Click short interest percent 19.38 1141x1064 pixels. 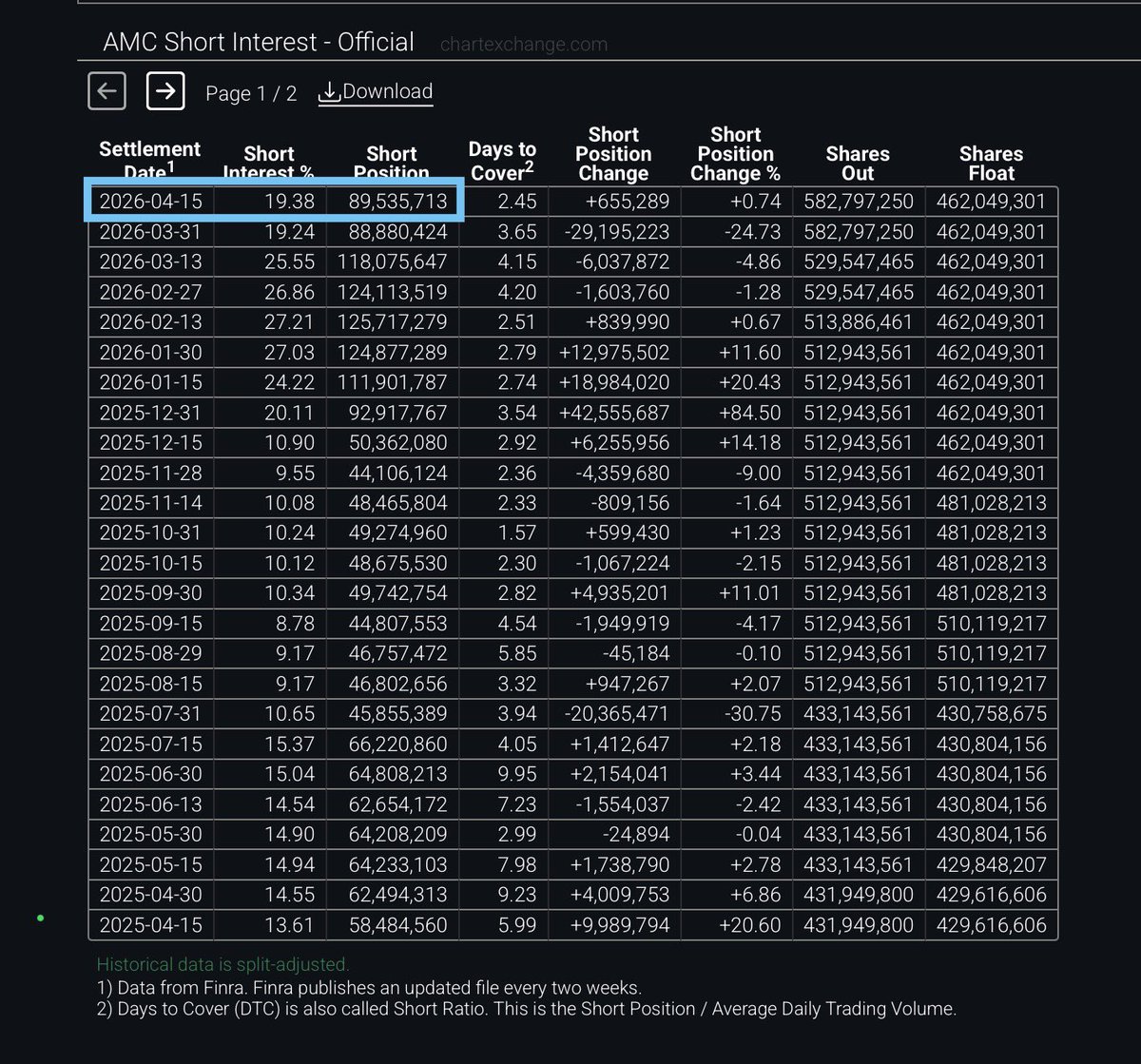click(289, 202)
